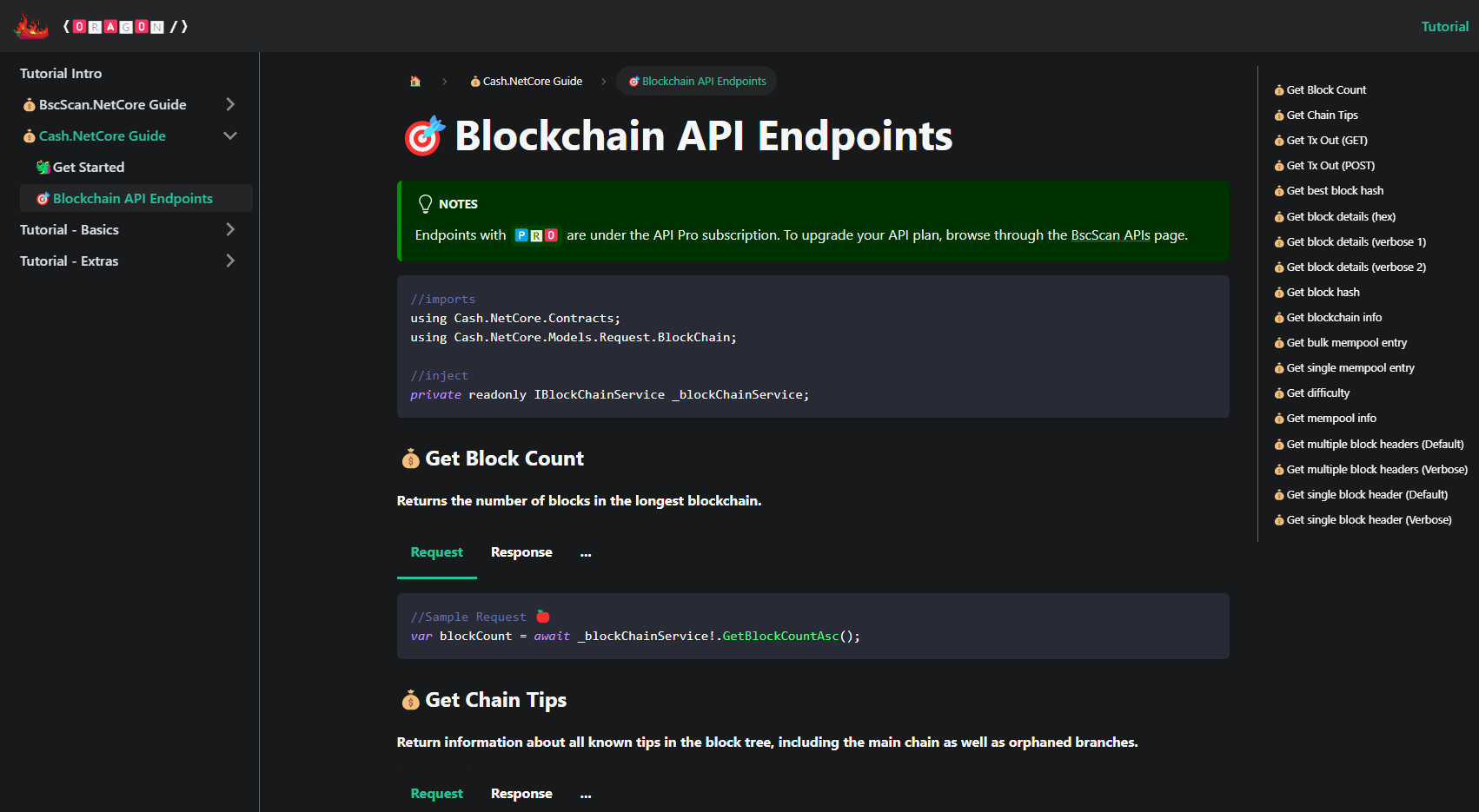Expand the Tutorial - Basics chevron

click(x=230, y=230)
